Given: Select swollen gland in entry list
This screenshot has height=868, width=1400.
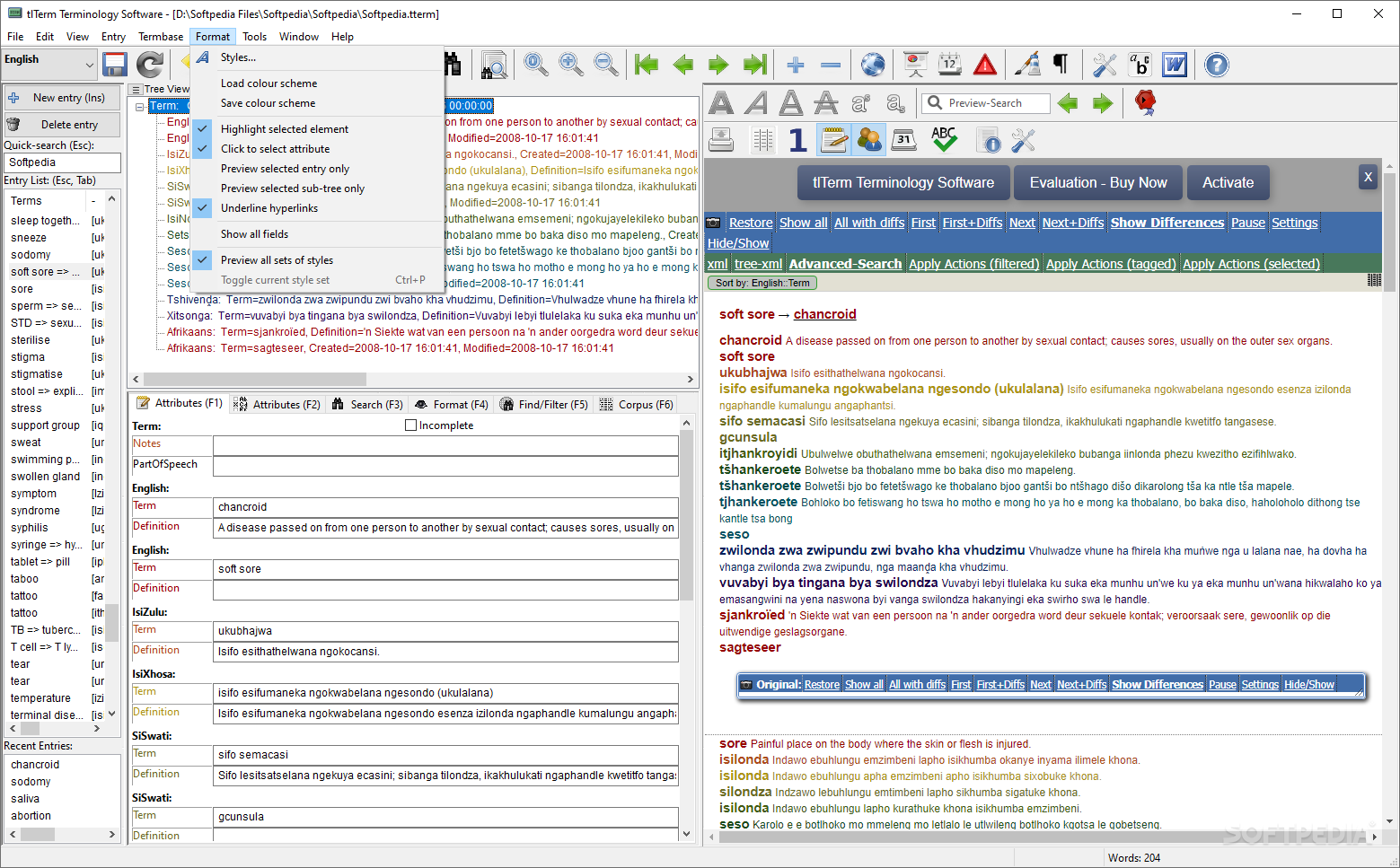Looking at the screenshot, I should click(x=45, y=477).
